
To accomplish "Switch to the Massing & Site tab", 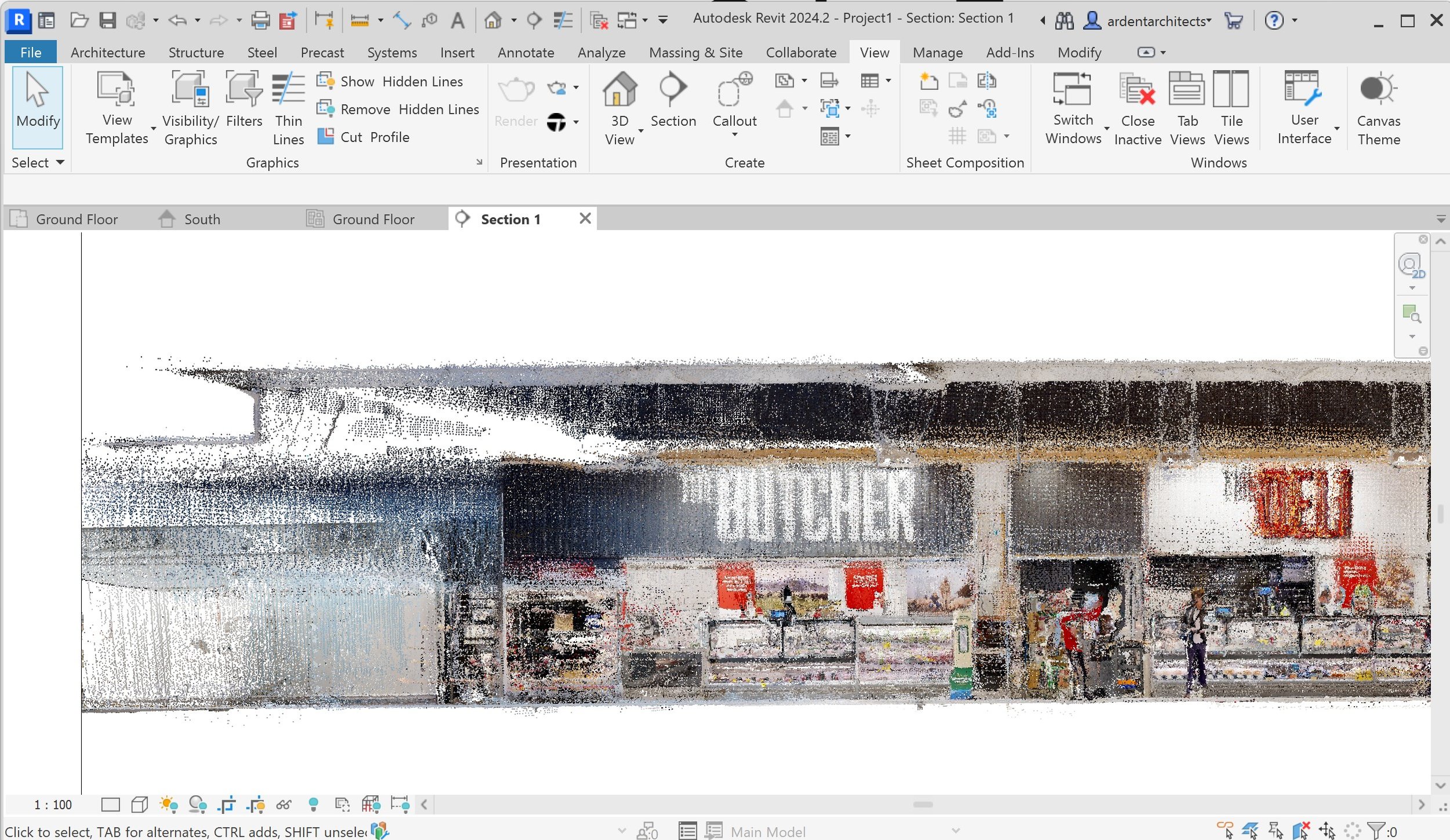I will [x=695, y=52].
